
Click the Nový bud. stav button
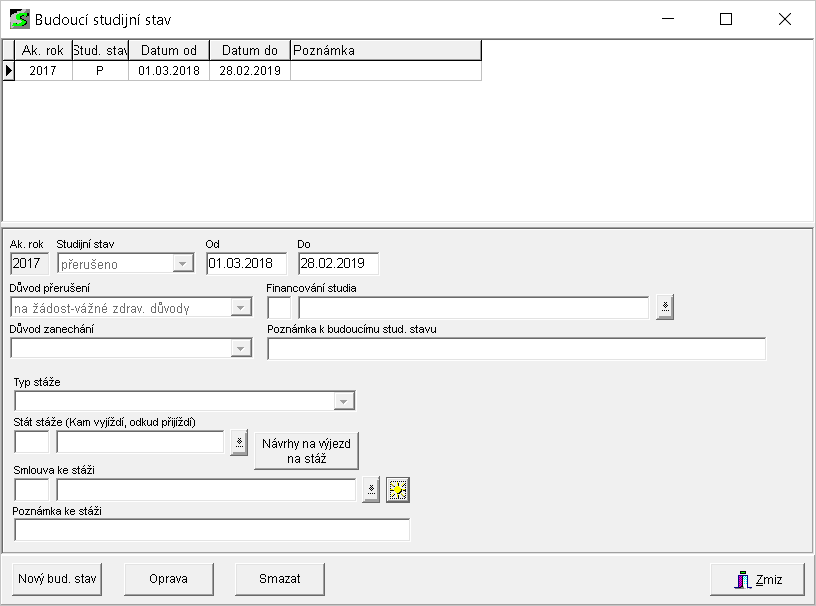tap(58, 578)
